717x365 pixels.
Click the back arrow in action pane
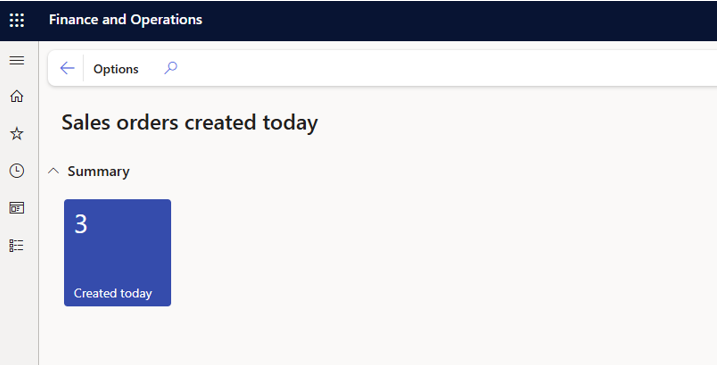coord(67,68)
